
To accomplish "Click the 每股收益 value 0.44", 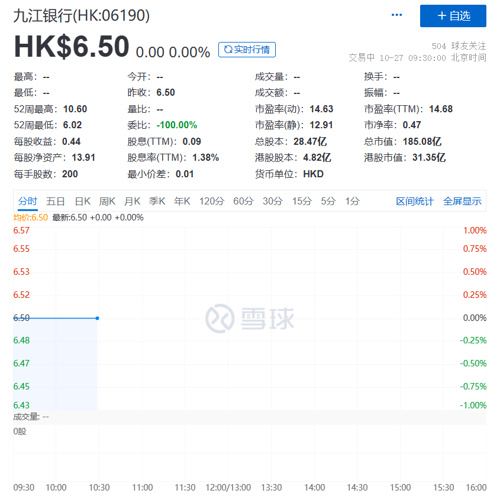I will click(71, 141).
